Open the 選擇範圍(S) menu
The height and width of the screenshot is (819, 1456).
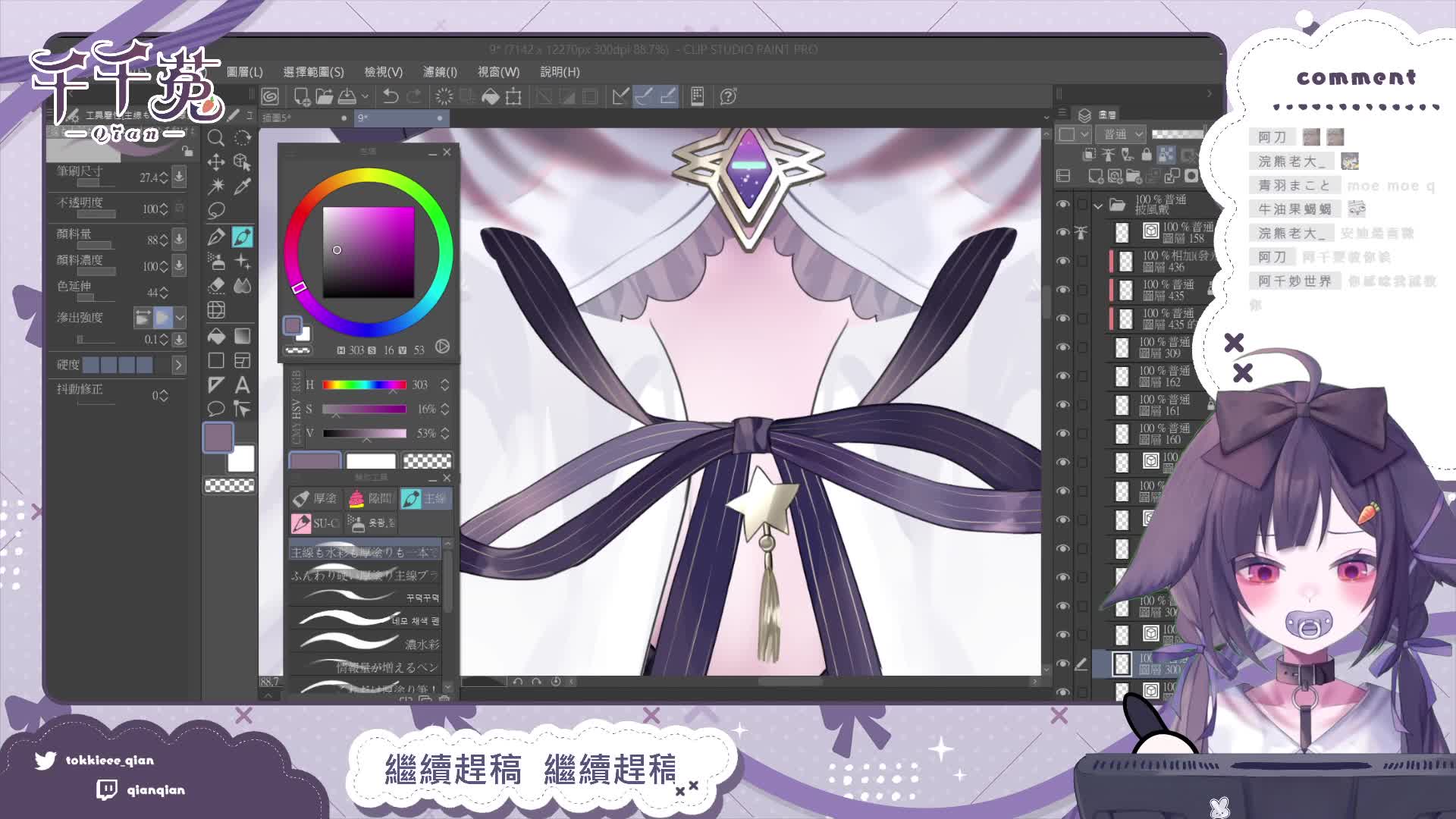(313, 71)
